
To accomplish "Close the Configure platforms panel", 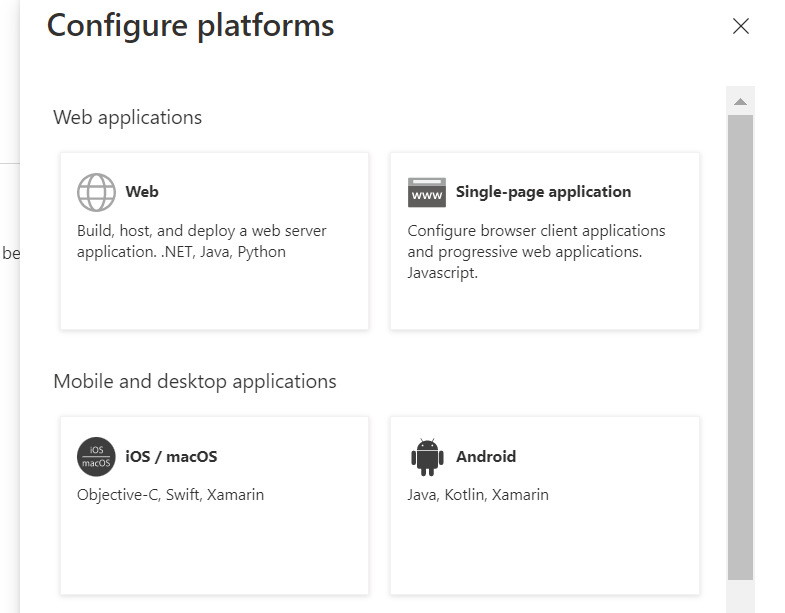I will click(x=740, y=26).
